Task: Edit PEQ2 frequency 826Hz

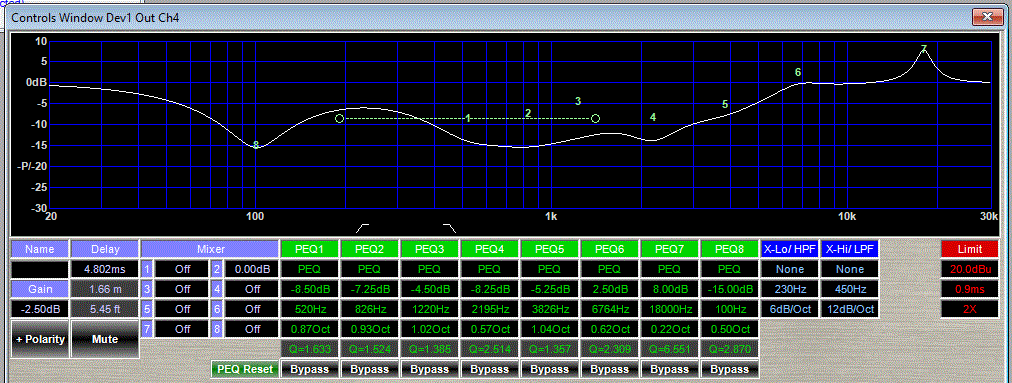Action: tap(370, 309)
